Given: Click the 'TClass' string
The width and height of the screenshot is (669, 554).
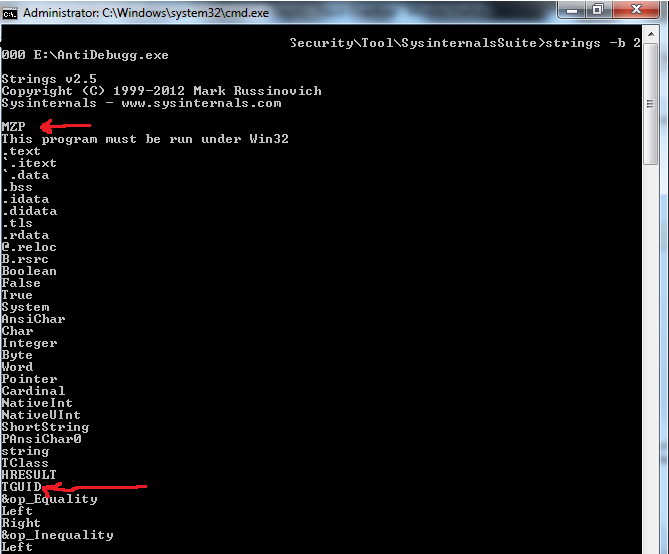Looking at the screenshot, I should [25, 463].
